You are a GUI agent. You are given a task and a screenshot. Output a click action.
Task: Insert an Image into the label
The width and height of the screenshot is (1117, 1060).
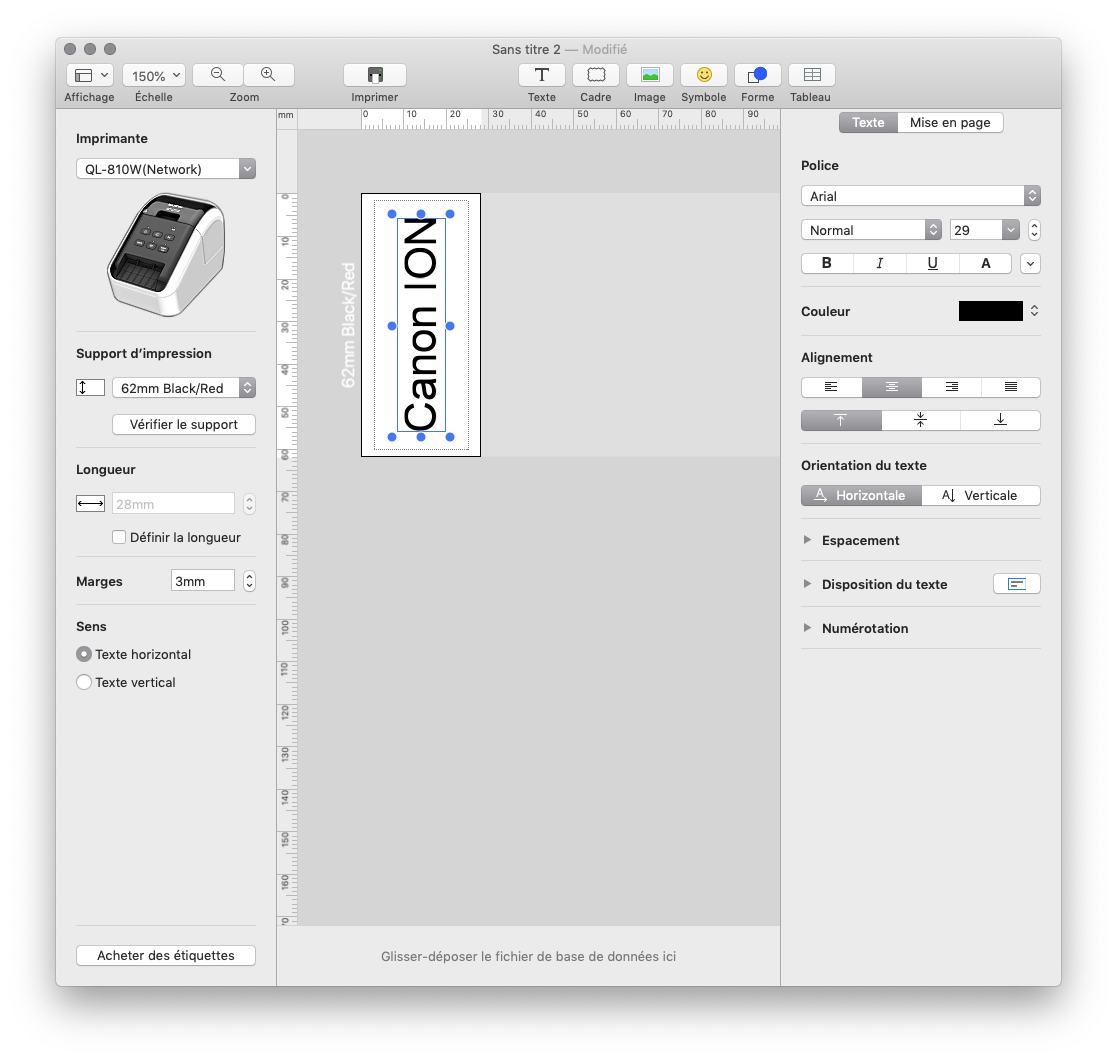point(650,75)
